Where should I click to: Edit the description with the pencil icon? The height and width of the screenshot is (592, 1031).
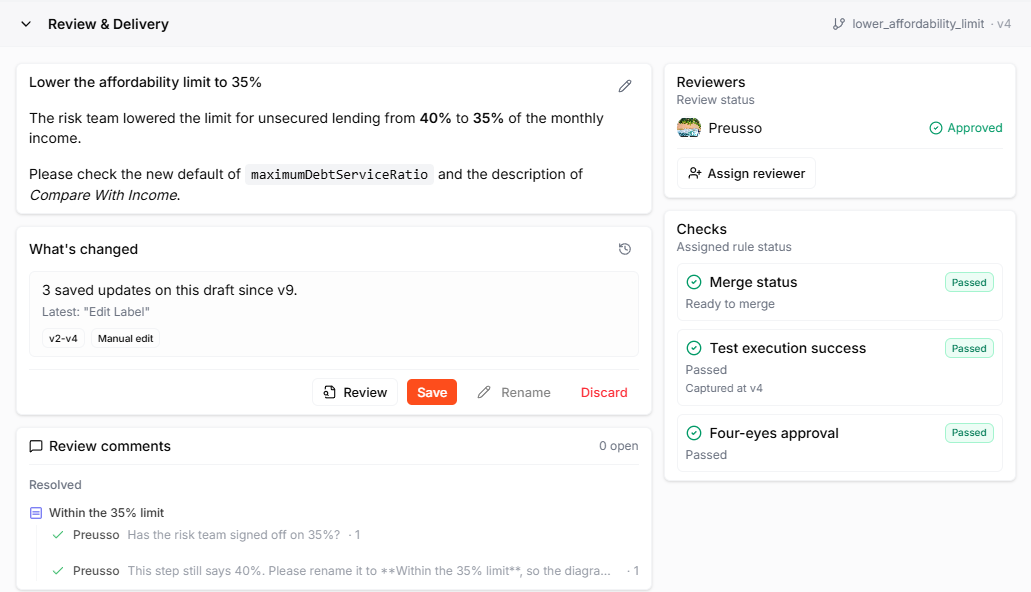click(x=625, y=86)
